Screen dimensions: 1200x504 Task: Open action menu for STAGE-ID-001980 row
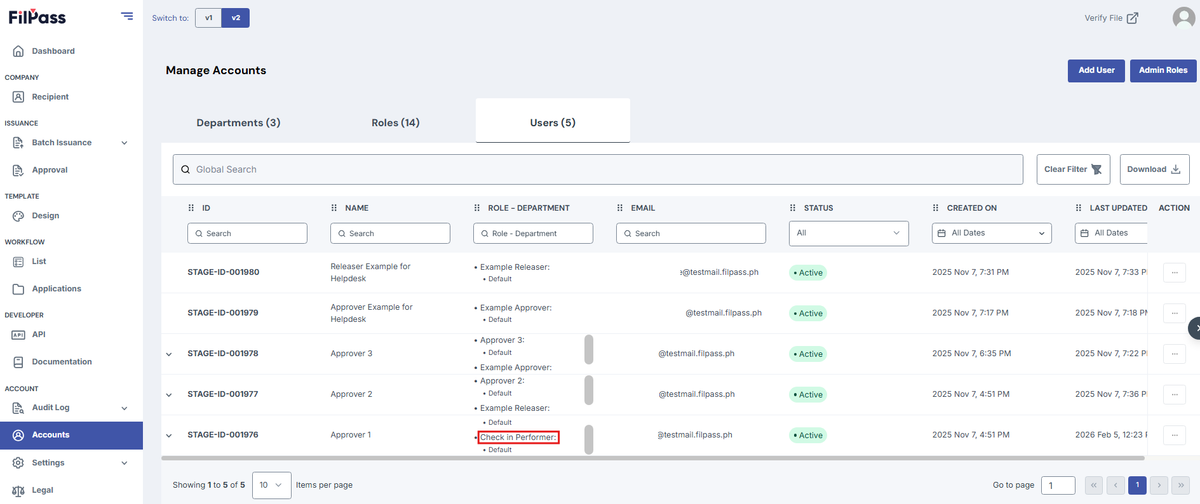point(1174,272)
